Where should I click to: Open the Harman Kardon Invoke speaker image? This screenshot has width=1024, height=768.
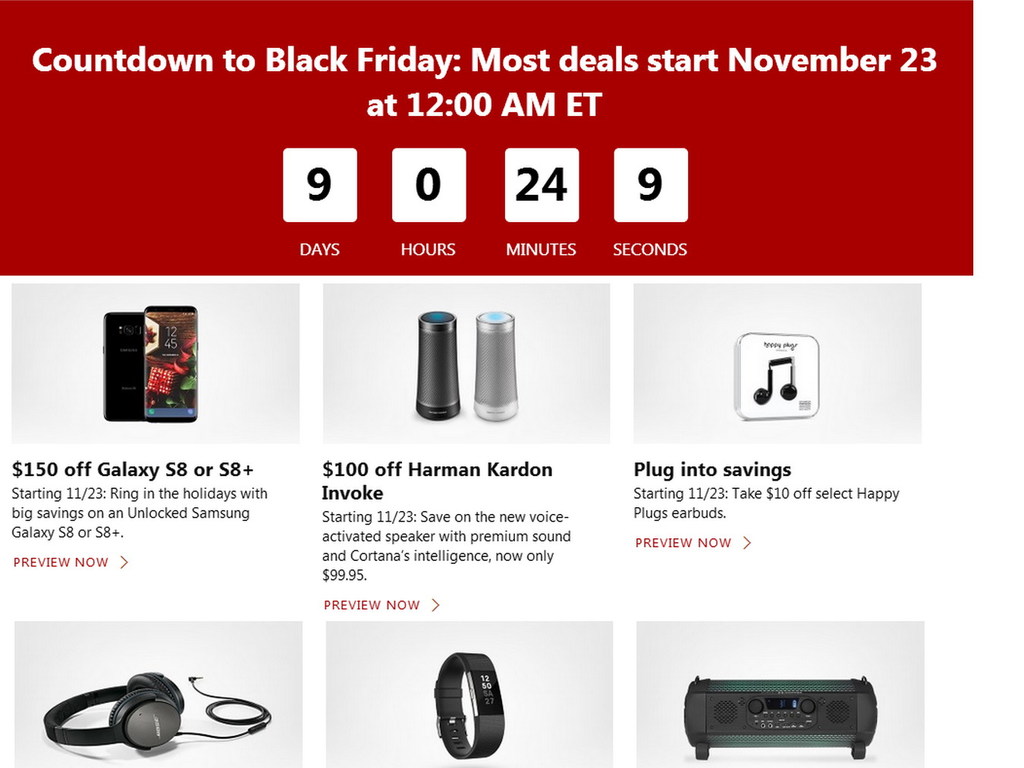pos(466,363)
